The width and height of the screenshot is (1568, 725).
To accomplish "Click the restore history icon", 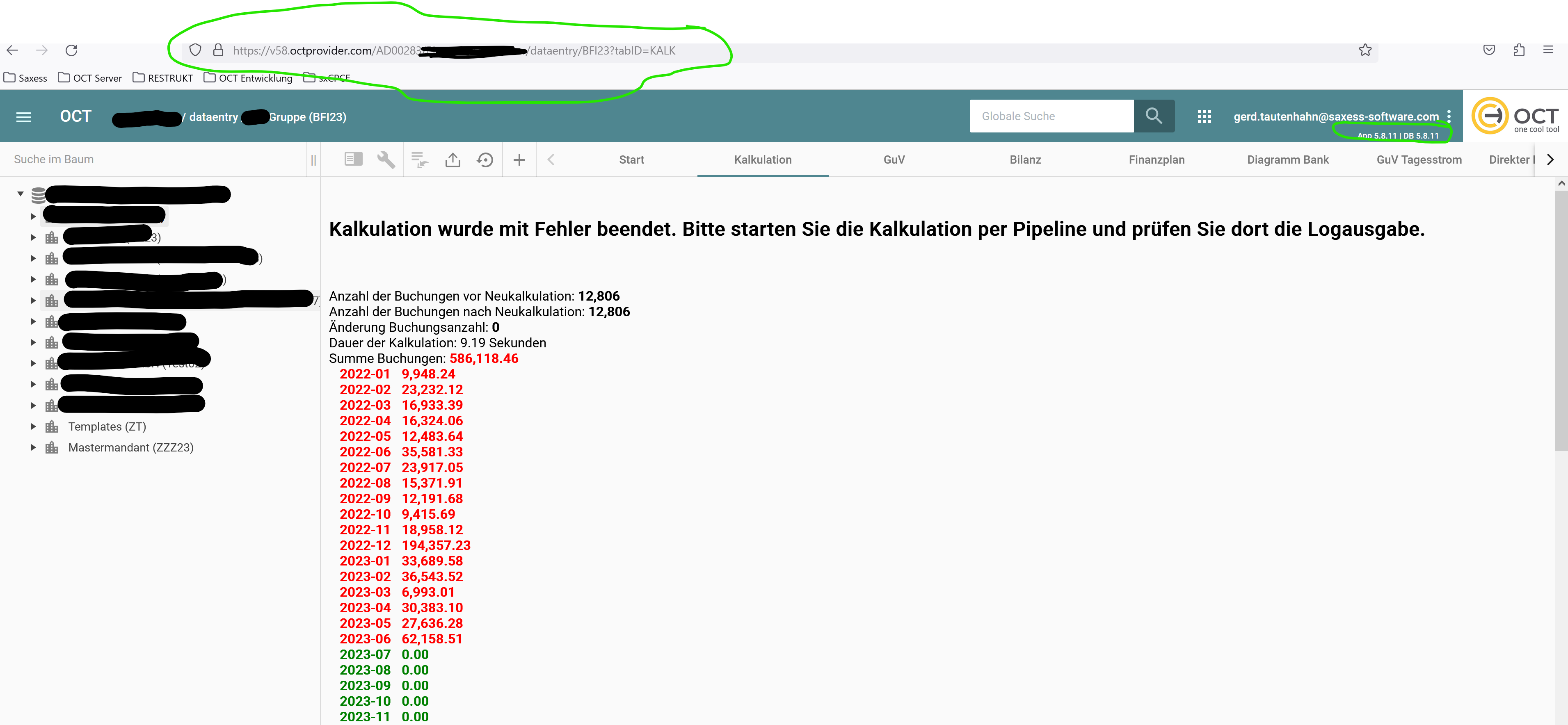I will (x=485, y=160).
